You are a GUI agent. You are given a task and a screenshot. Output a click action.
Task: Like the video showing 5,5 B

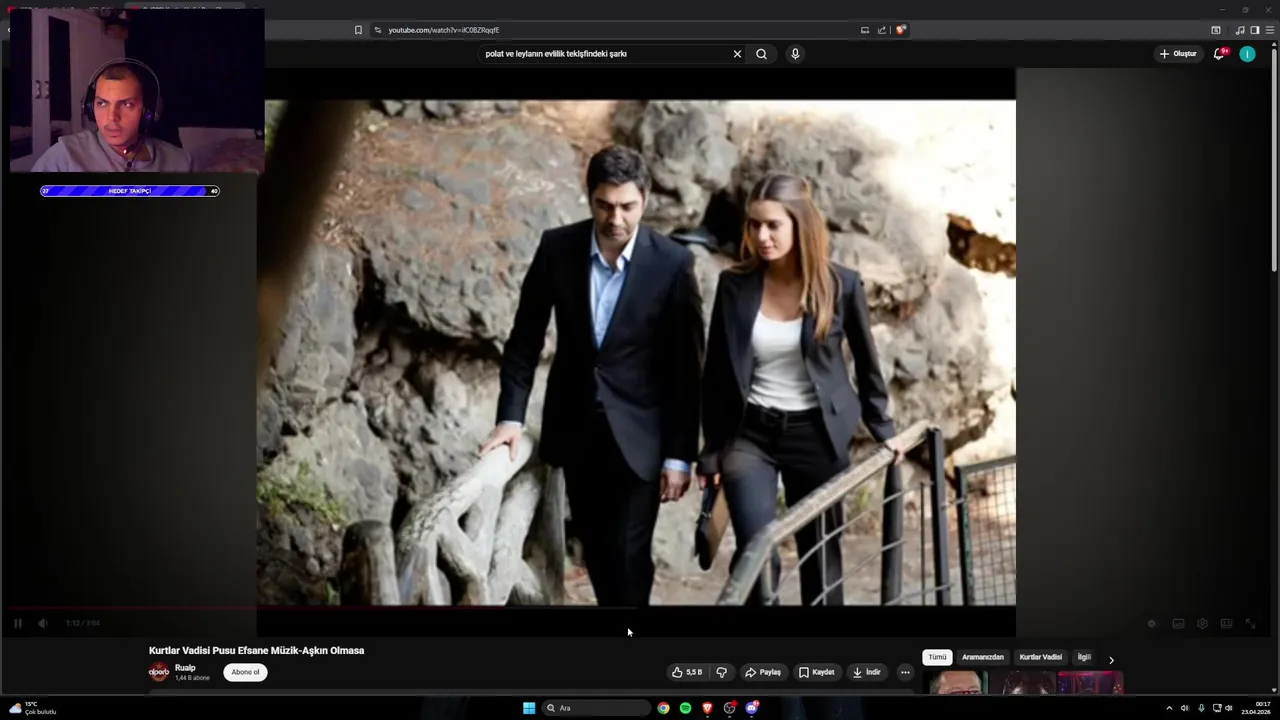tap(687, 672)
